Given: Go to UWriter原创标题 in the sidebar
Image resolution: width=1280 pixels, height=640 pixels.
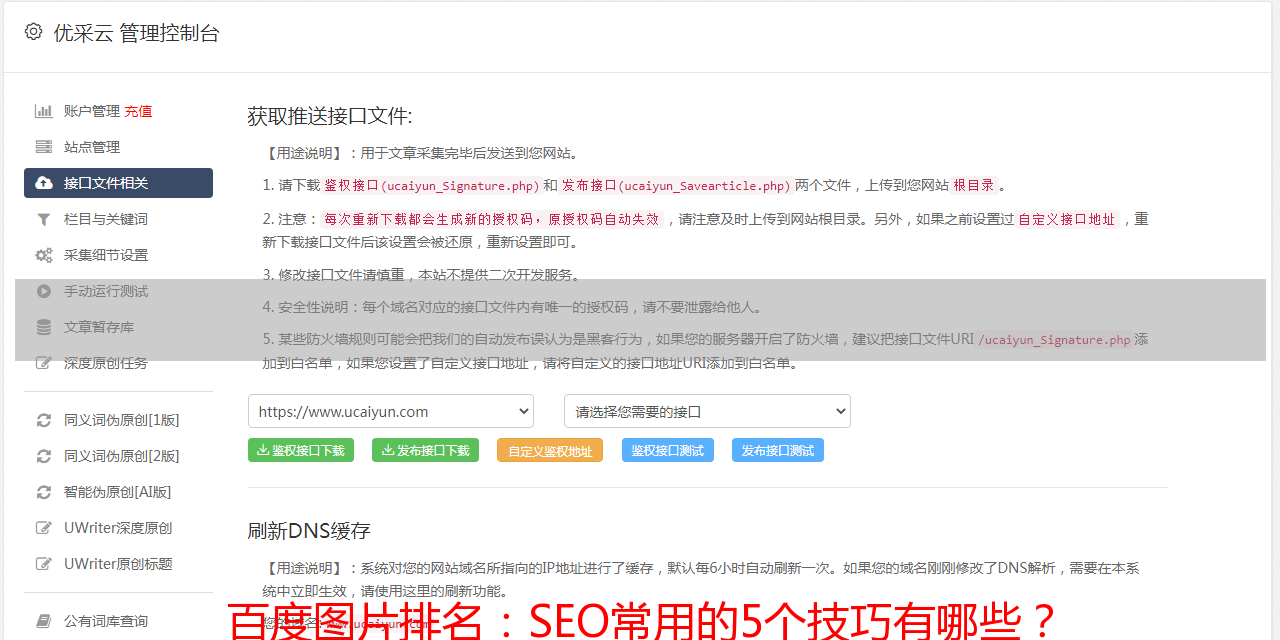Looking at the screenshot, I should pyautogui.click(x=118, y=564).
